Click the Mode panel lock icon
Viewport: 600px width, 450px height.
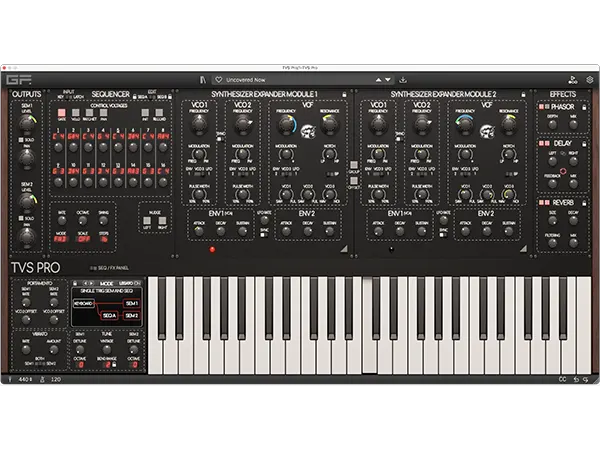click(75, 283)
